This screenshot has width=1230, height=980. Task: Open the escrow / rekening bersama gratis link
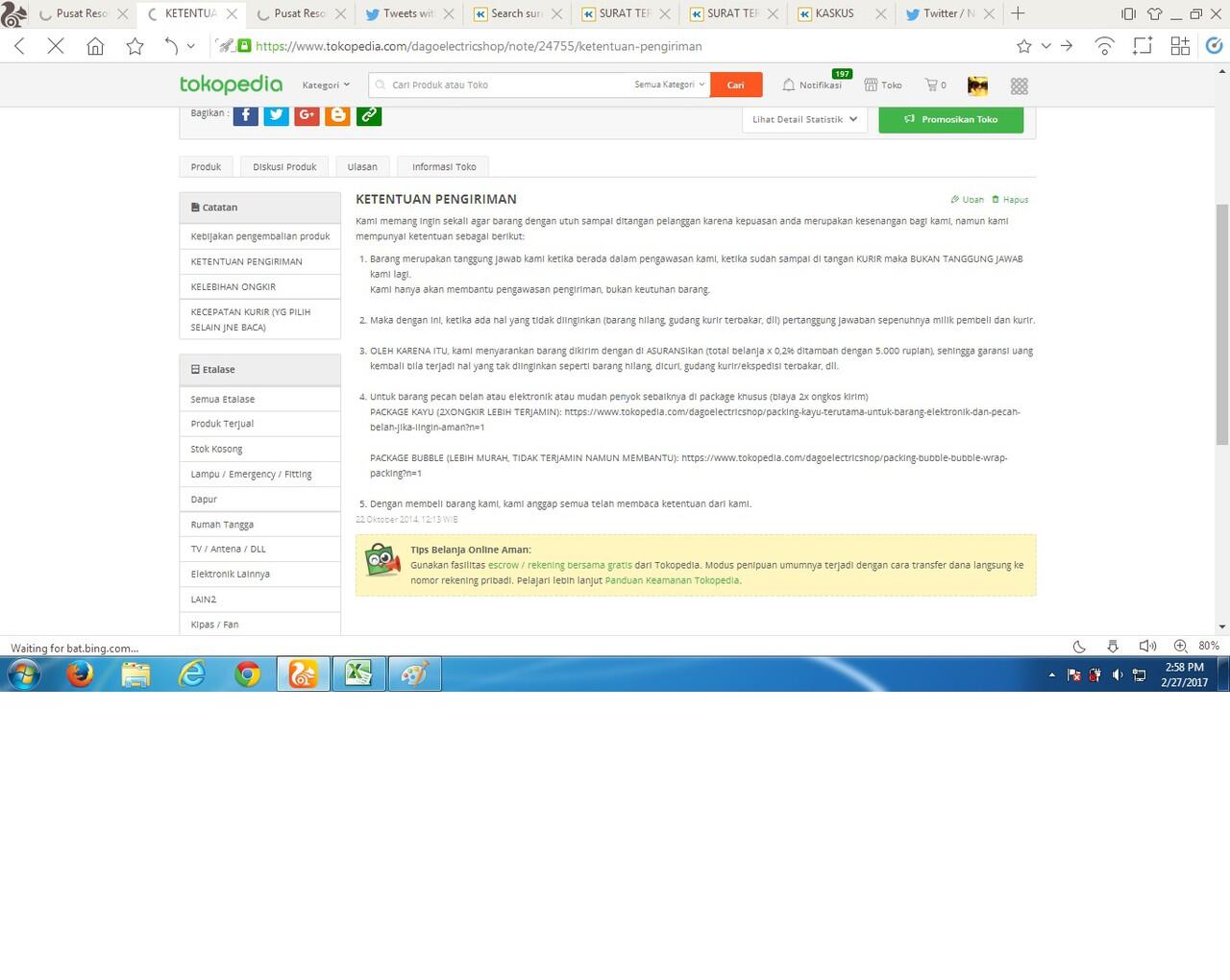[x=560, y=565]
